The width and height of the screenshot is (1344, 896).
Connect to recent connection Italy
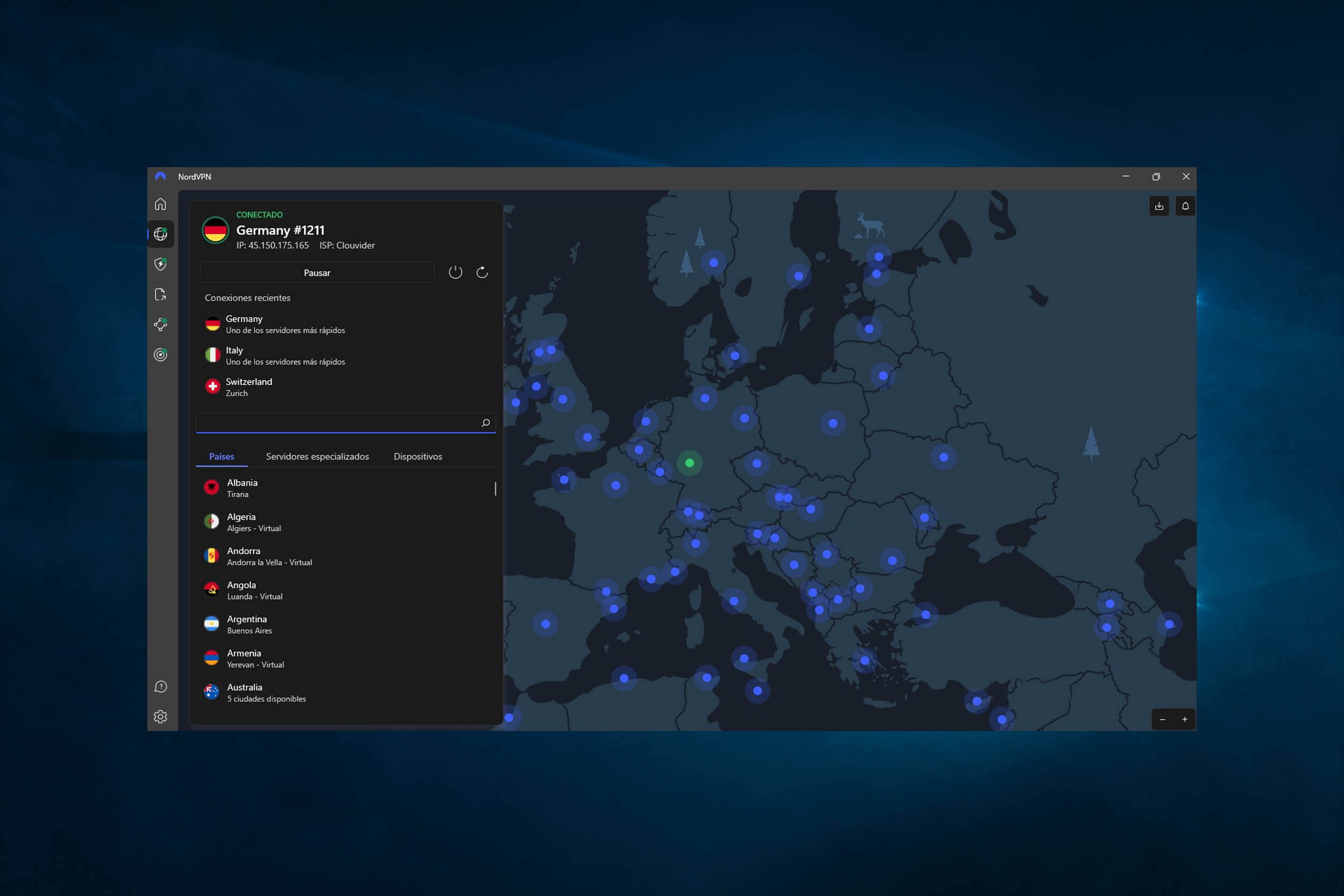click(x=346, y=355)
